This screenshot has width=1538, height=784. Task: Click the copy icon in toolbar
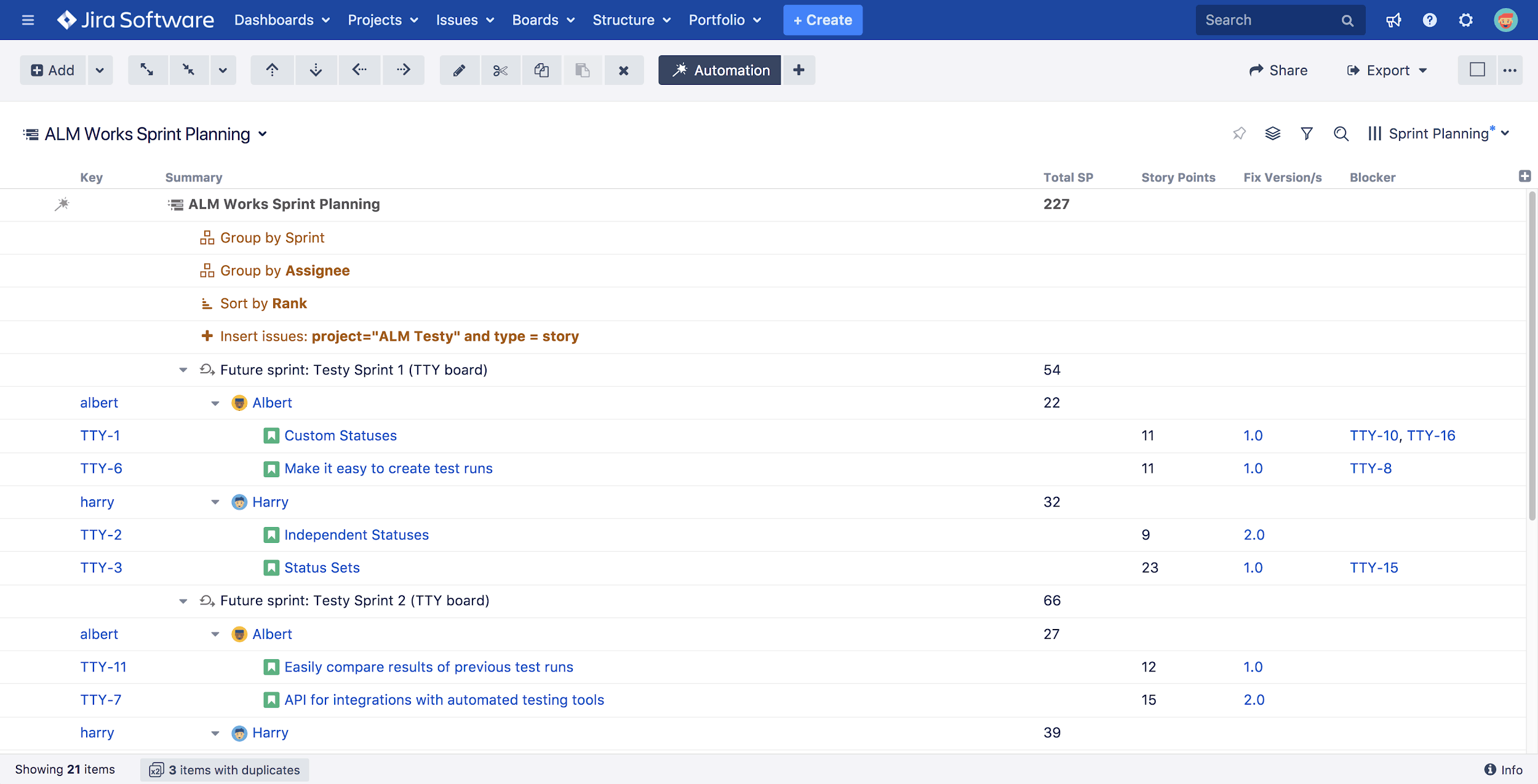[541, 70]
